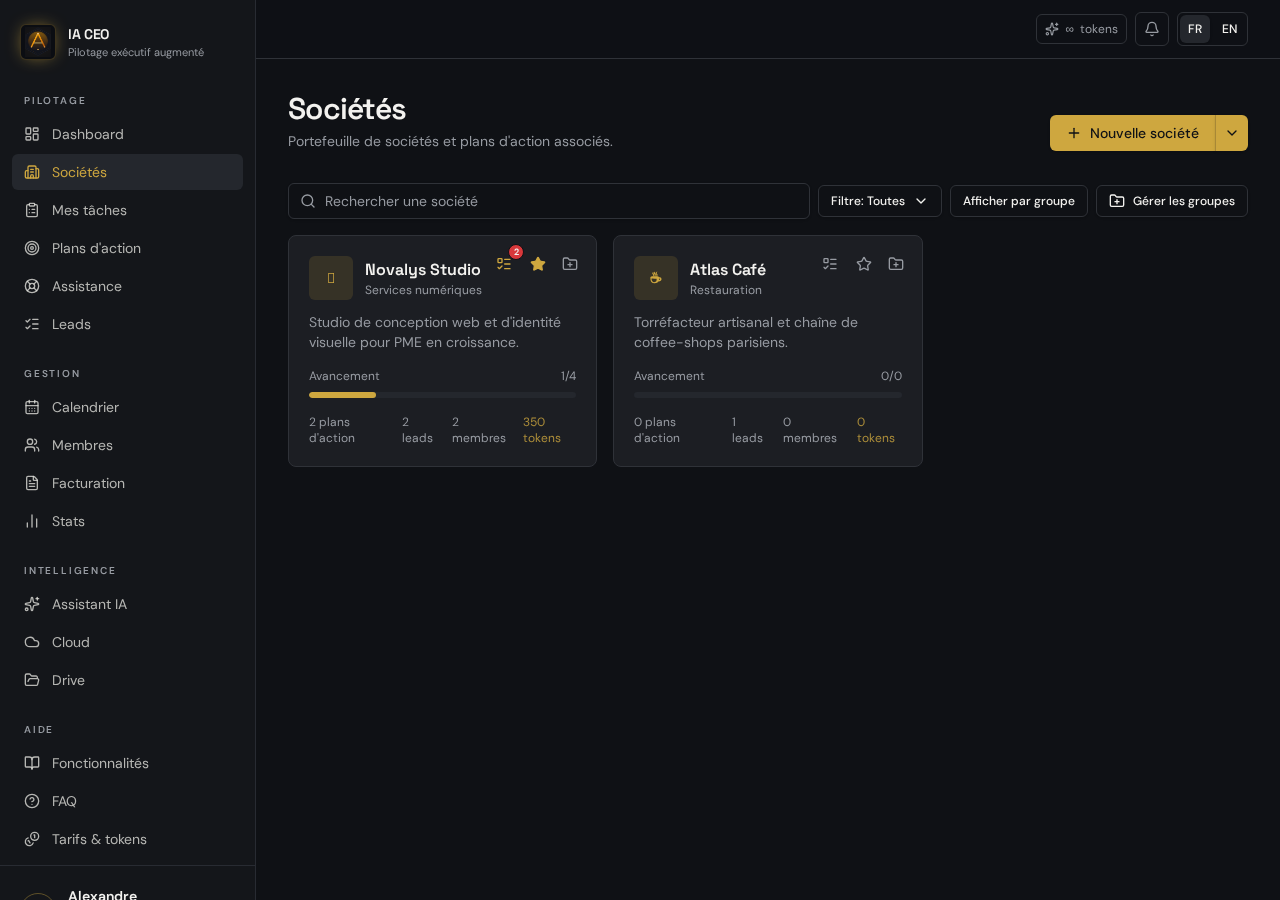The image size is (1280, 900).
Task: View the Membres page
Action: (x=127, y=445)
